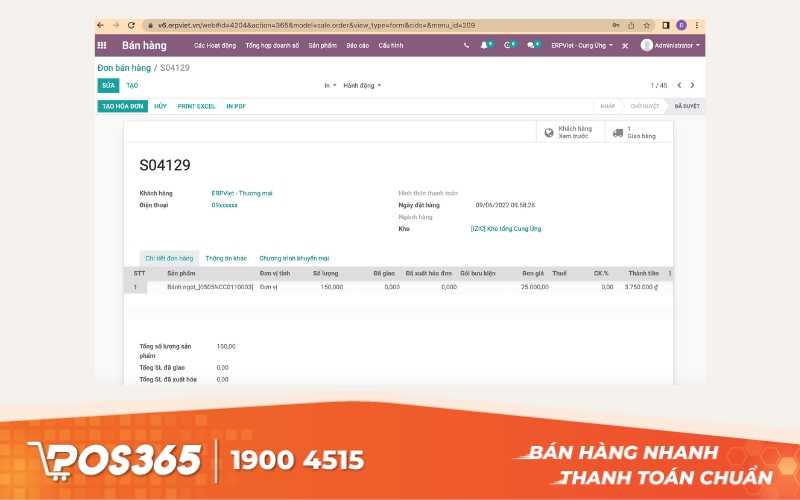
Task: Click the IN PDF button
Action: [236, 106]
